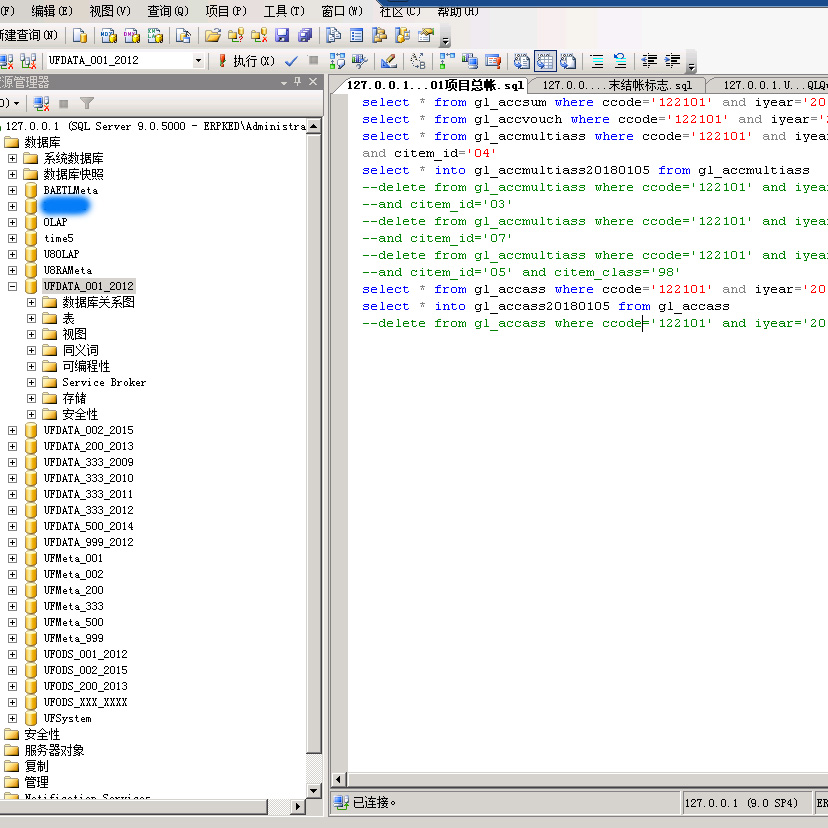Click the Execute (执行) query button

246,61
